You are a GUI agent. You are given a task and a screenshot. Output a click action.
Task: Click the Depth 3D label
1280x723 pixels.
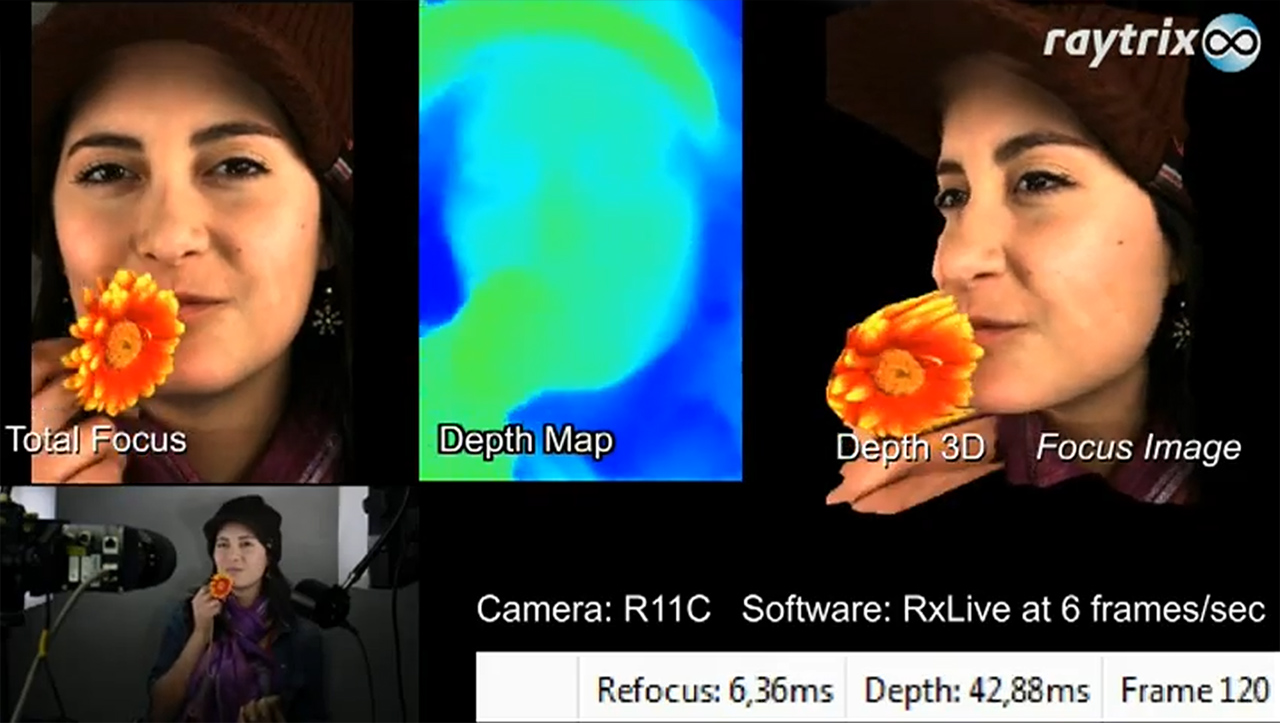tap(910, 448)
